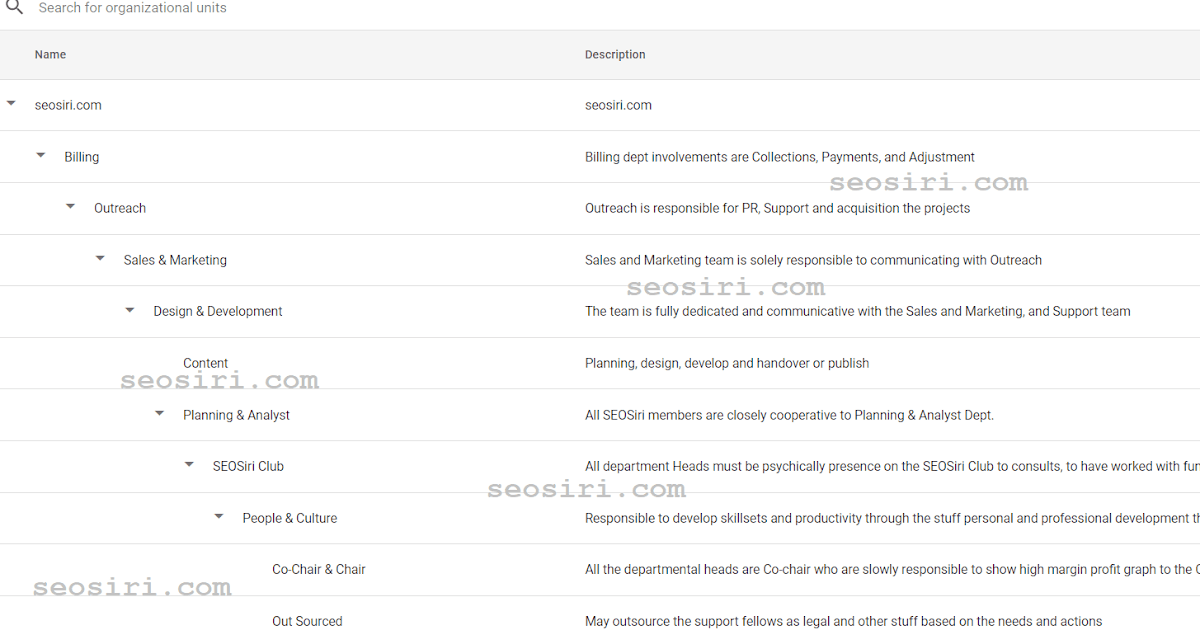Select the Billing organizational unit name
The height and width of the screenshot is (630, 1200).
pos(81,156)
